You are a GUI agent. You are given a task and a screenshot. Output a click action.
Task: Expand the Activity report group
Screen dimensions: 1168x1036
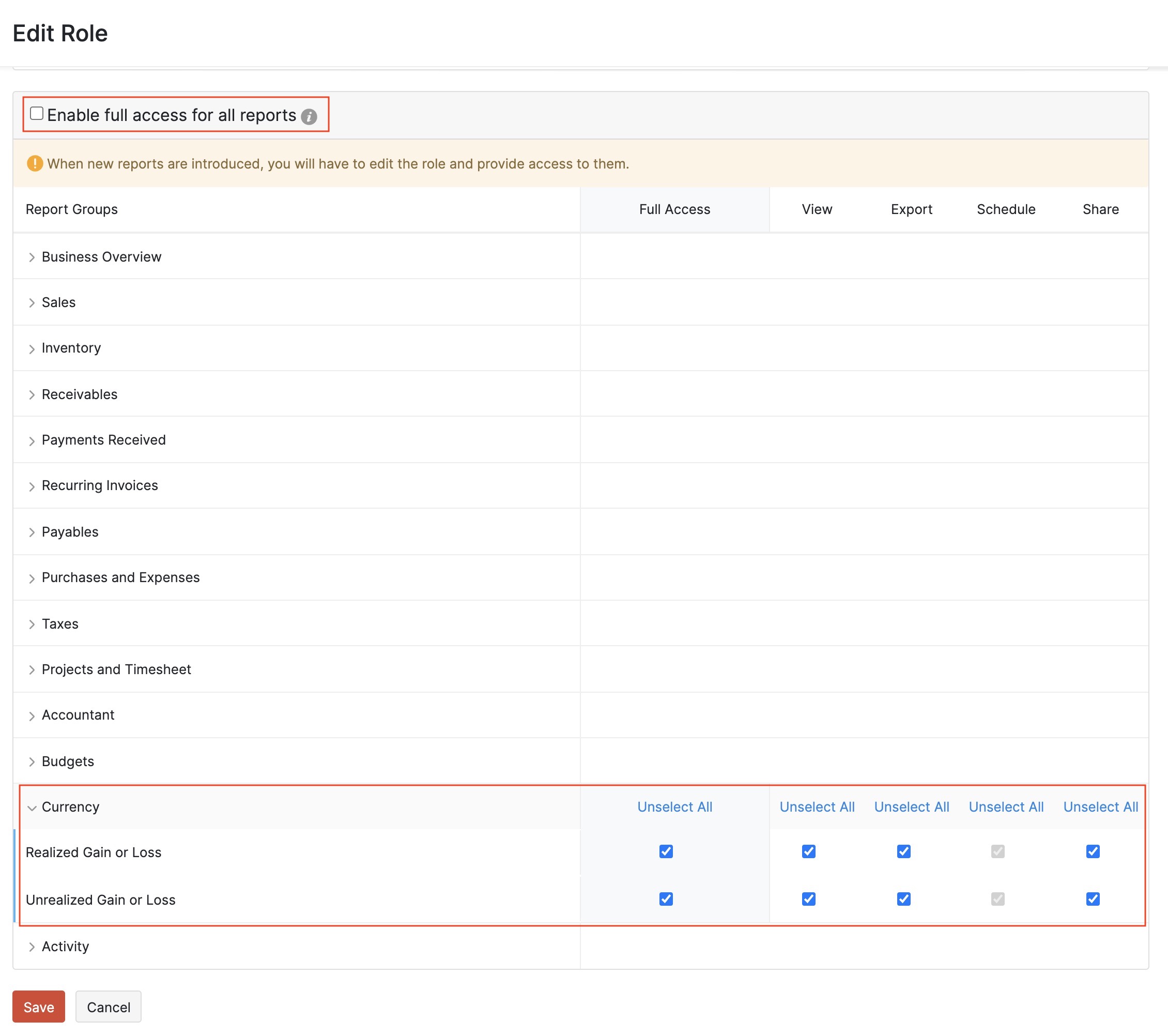pos(33,946)
